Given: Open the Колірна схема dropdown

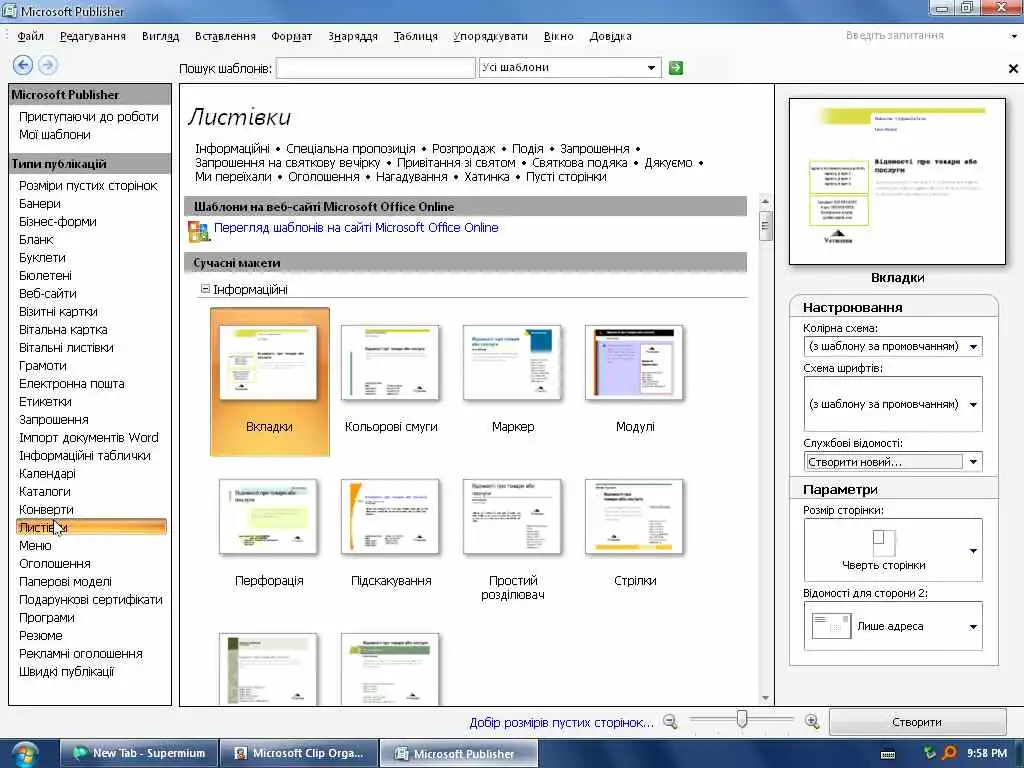Looking at the screenshot, I should (973, 347).
